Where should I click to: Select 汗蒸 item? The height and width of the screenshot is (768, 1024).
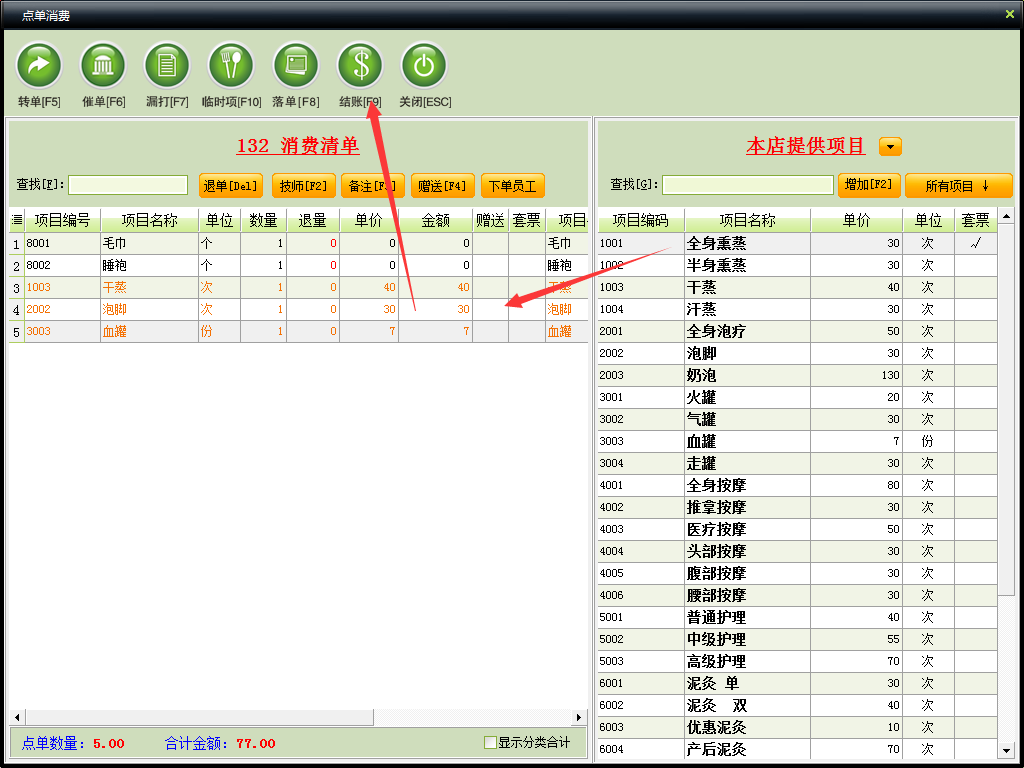[797, 309]
